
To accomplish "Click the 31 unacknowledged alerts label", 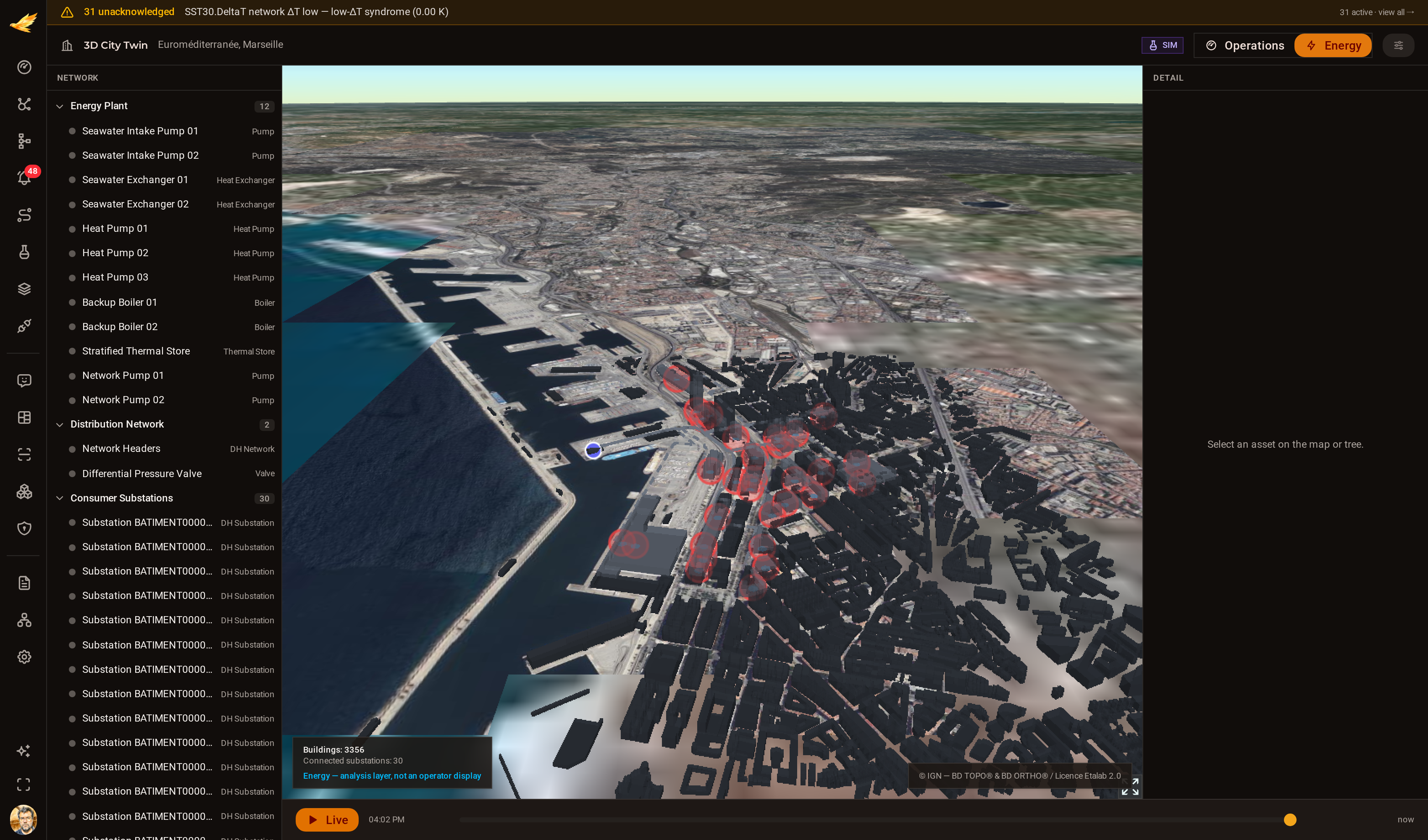I will coord(129,12).
